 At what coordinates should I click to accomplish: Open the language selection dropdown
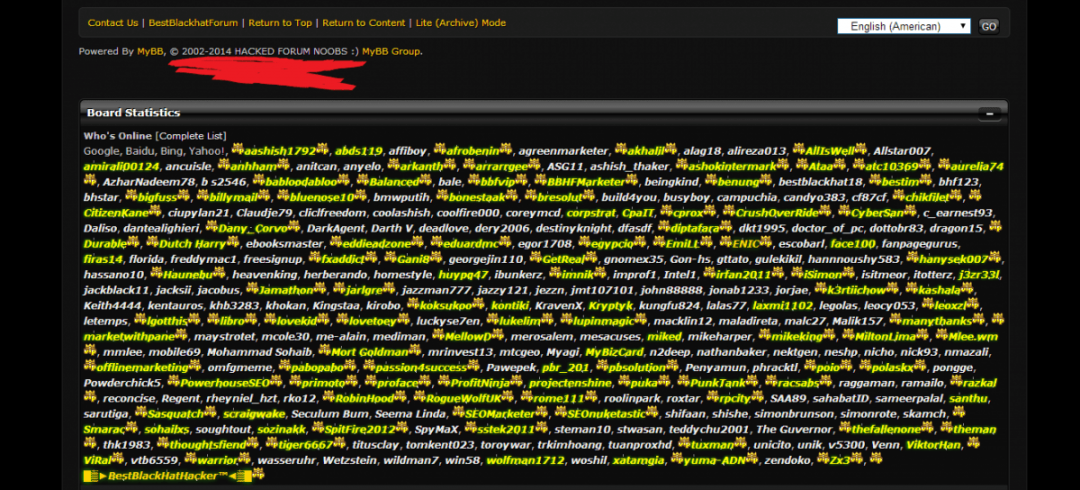903,26
